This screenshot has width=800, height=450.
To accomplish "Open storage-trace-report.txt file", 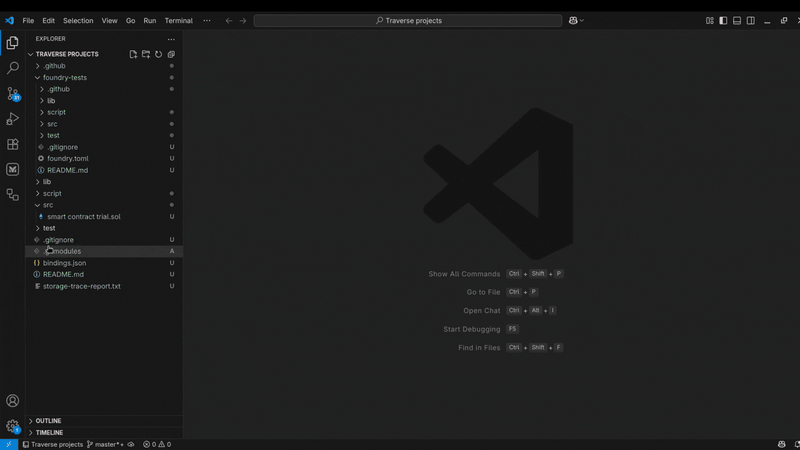I will pos(104,286).
